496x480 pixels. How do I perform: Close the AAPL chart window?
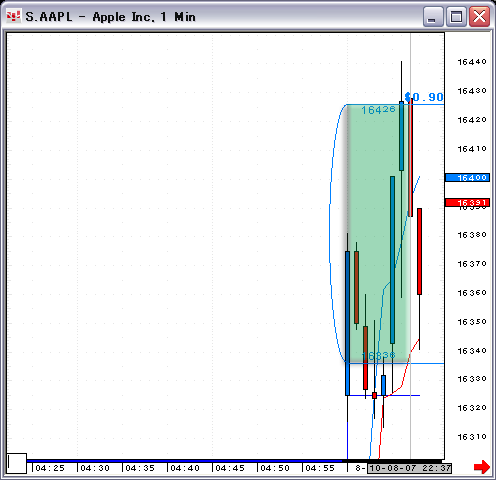pyautogui.click(x=479, y=17)
